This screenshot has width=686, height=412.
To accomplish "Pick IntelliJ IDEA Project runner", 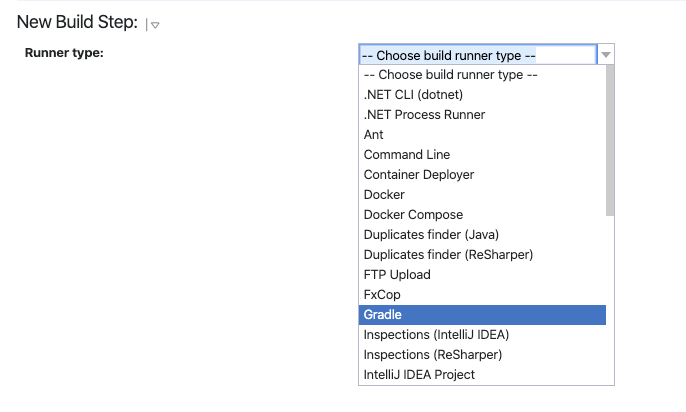I will click(x=419, y=375).
